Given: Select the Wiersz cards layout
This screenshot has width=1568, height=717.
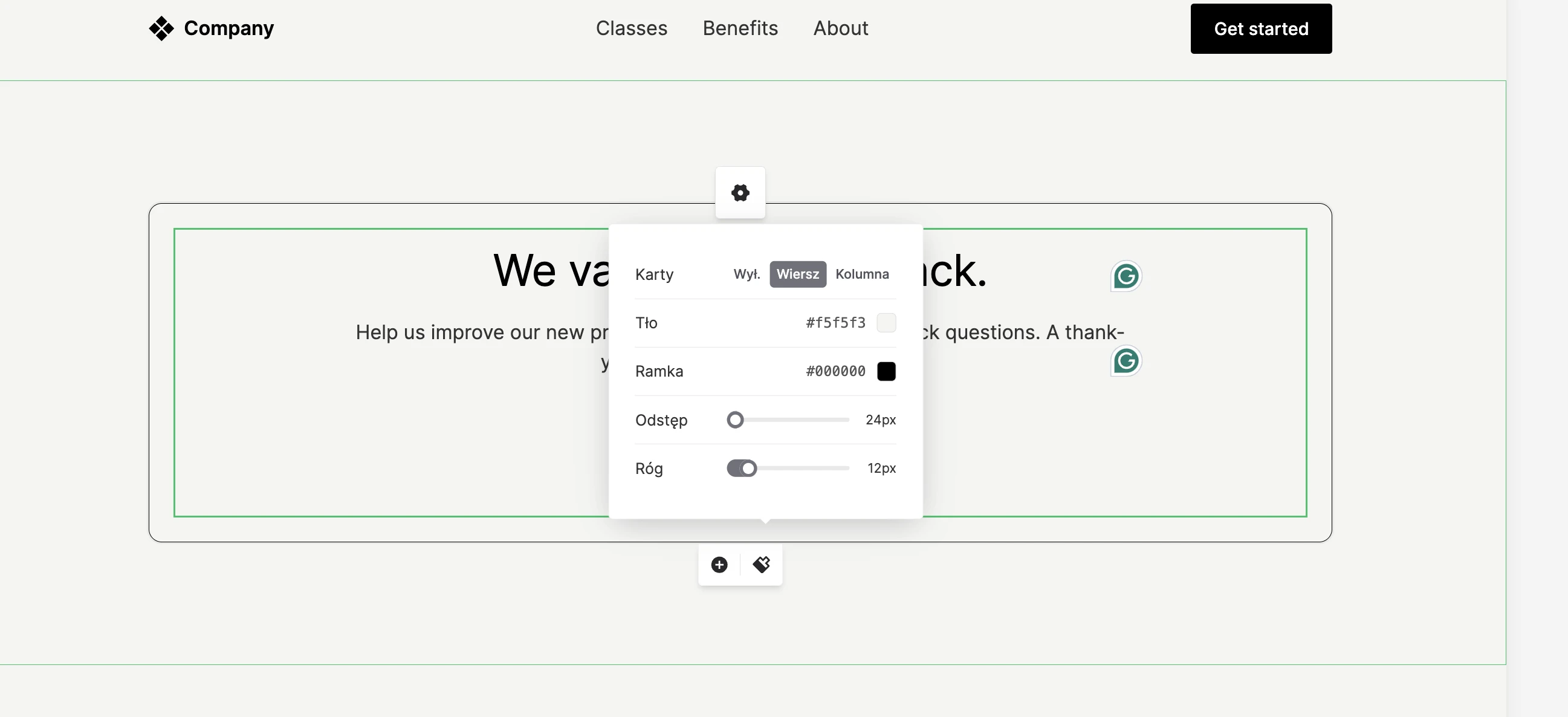Looking at the screenshot, I should (x=797, y=274).
